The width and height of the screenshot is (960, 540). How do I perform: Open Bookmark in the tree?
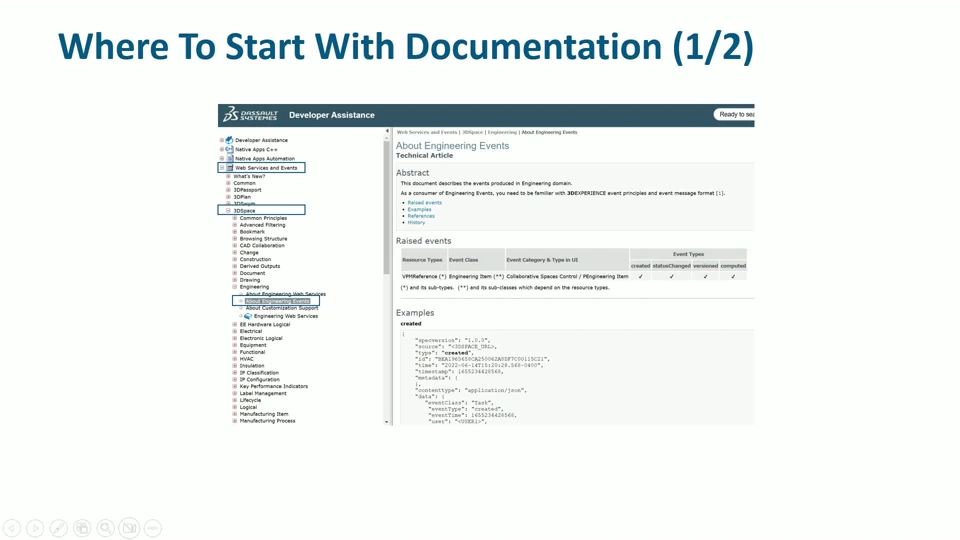pyautogui.click(x=252, y=232)
